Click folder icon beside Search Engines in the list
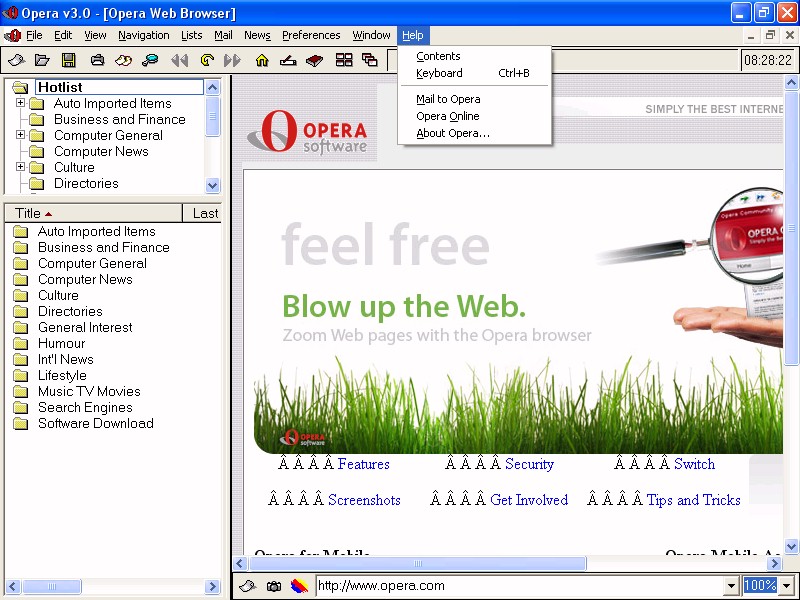This screenshot has width=800, height=600. (x=20, y=408)
